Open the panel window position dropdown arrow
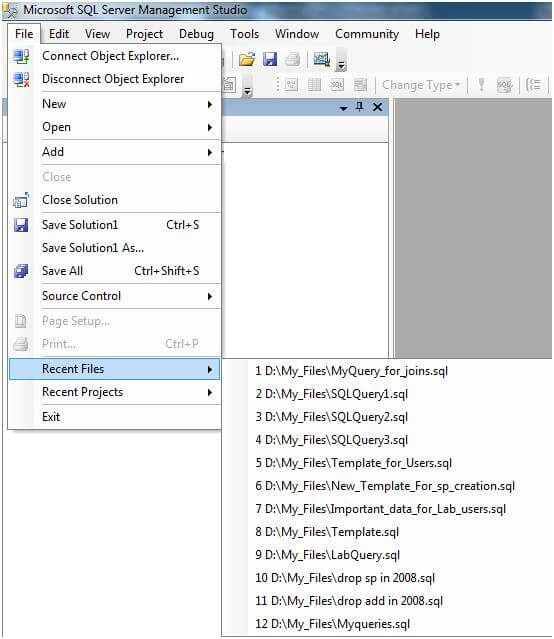554x639 pixels. coord(343,108)
